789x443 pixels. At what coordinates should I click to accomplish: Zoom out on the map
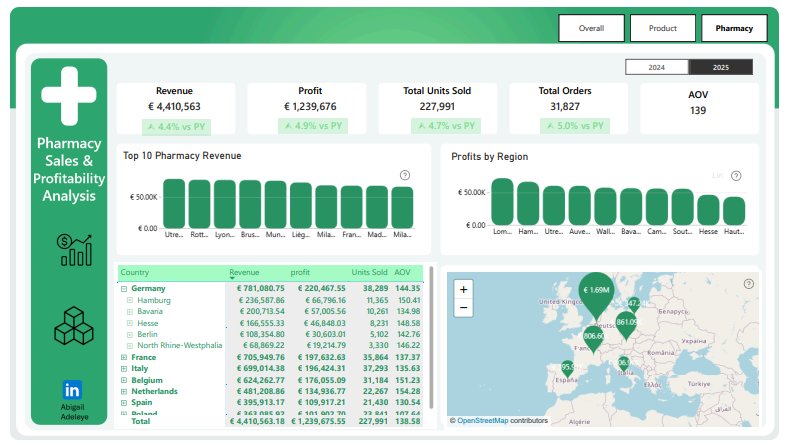click(x=463, y=308)
